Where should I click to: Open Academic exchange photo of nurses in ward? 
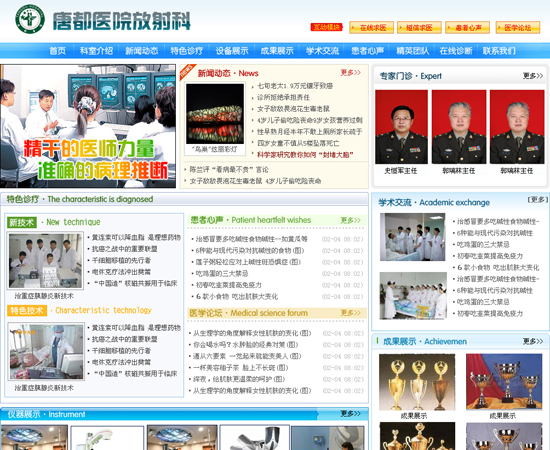pos(413,296)
